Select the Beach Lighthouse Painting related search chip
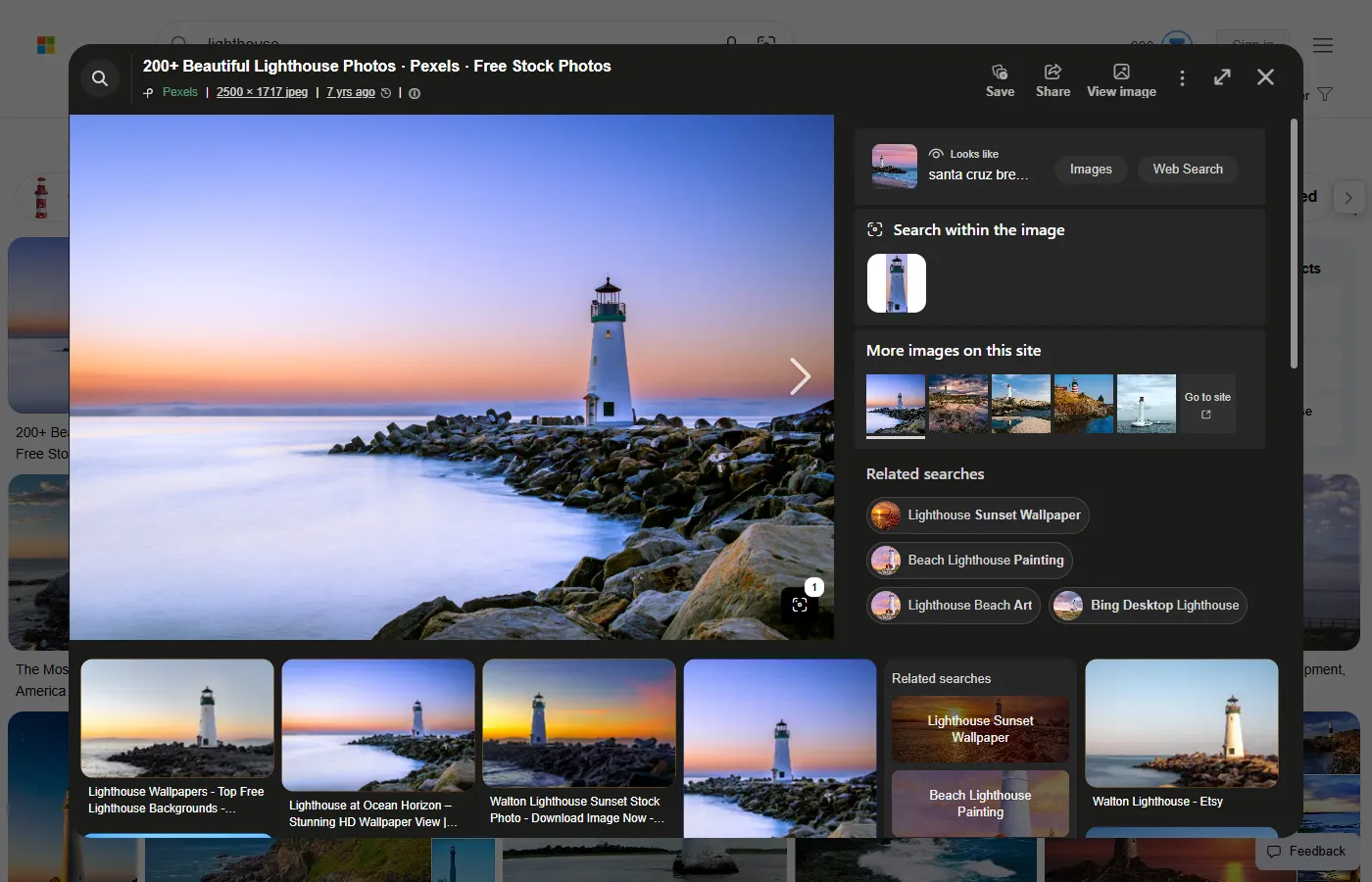Image resolution: width=1372 pixels, height=882 pixels. 970,561
